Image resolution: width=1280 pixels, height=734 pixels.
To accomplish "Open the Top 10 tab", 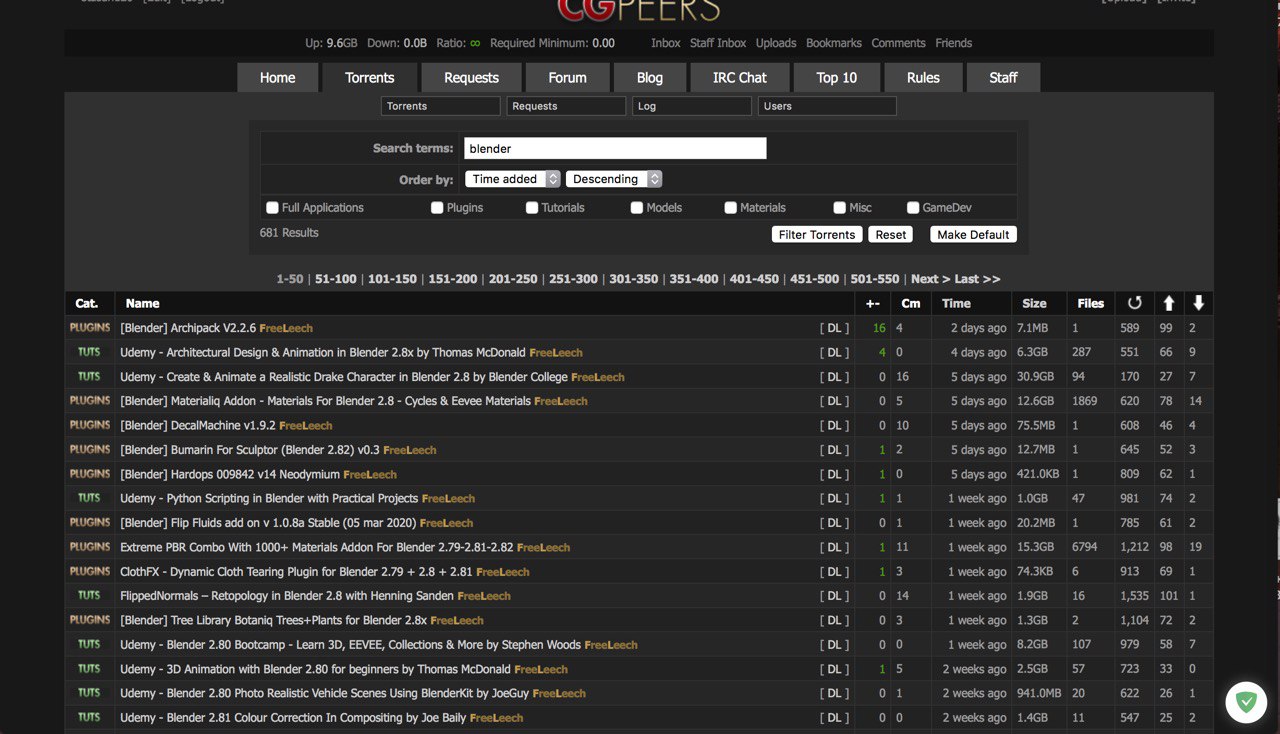I will point(837,77).
